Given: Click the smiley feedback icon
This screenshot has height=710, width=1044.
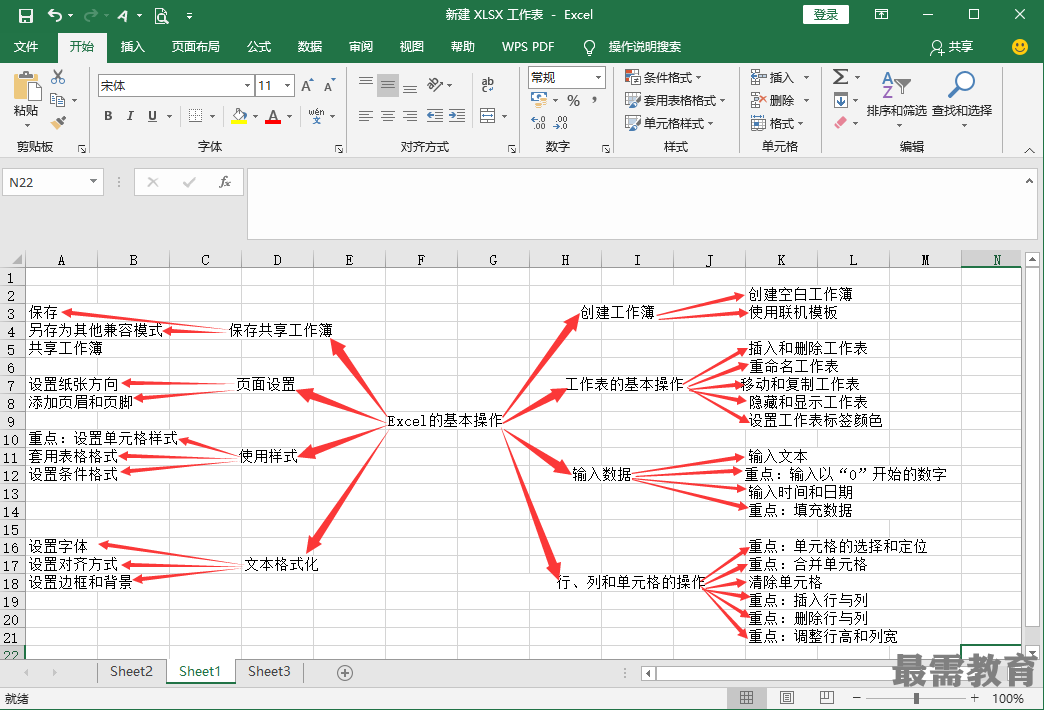Looking at the screenshot, I should (x=1019, y=47).
